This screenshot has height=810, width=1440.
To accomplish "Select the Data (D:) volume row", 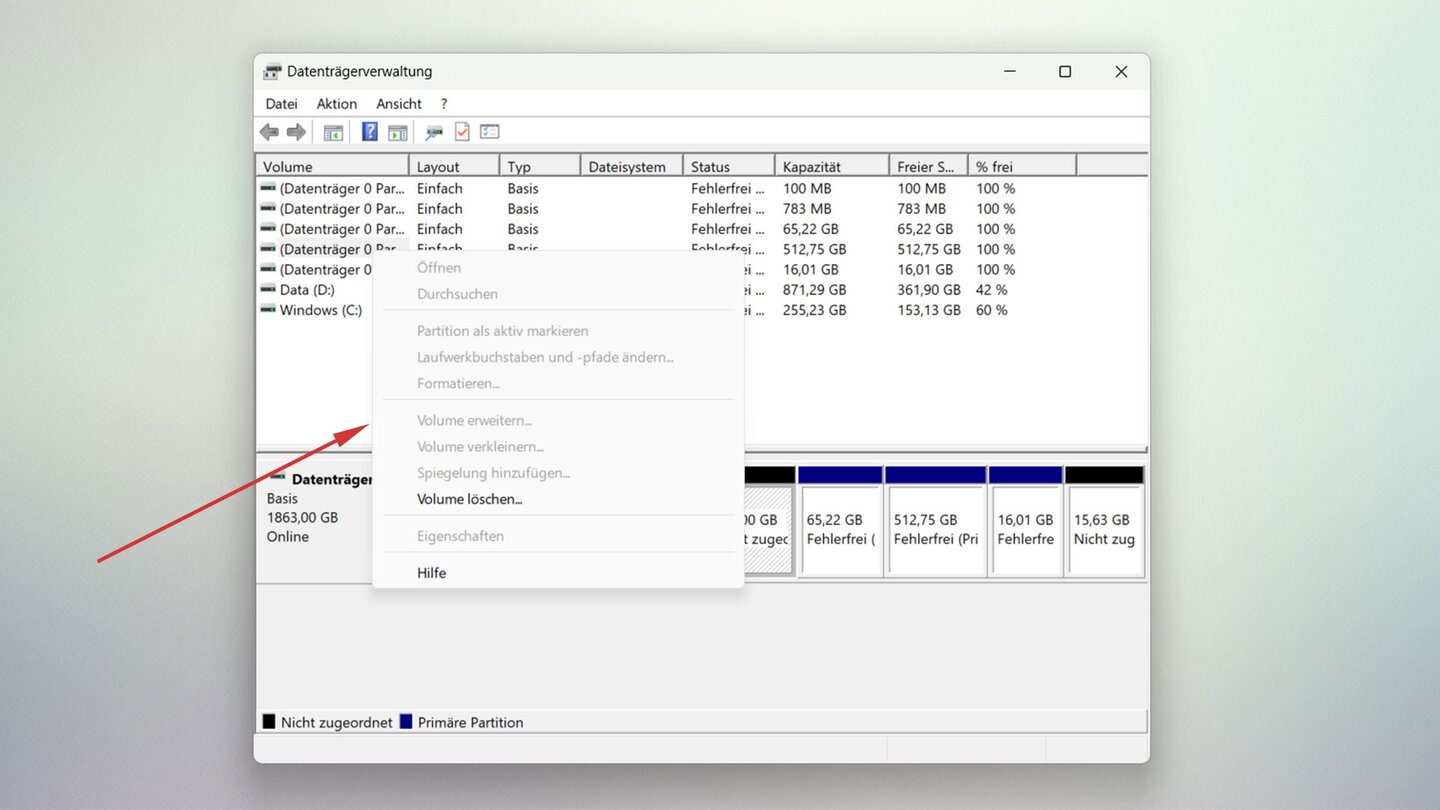I will (x=307, y=290).
